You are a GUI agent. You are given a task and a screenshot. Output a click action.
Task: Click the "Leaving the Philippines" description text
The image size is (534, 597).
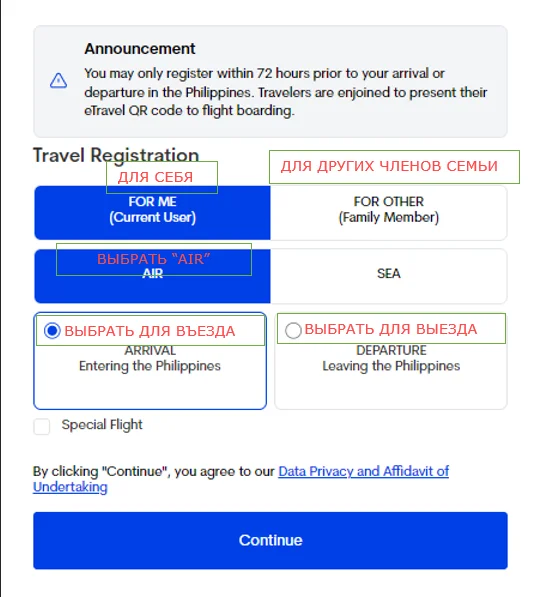click(x=391, y=366)
